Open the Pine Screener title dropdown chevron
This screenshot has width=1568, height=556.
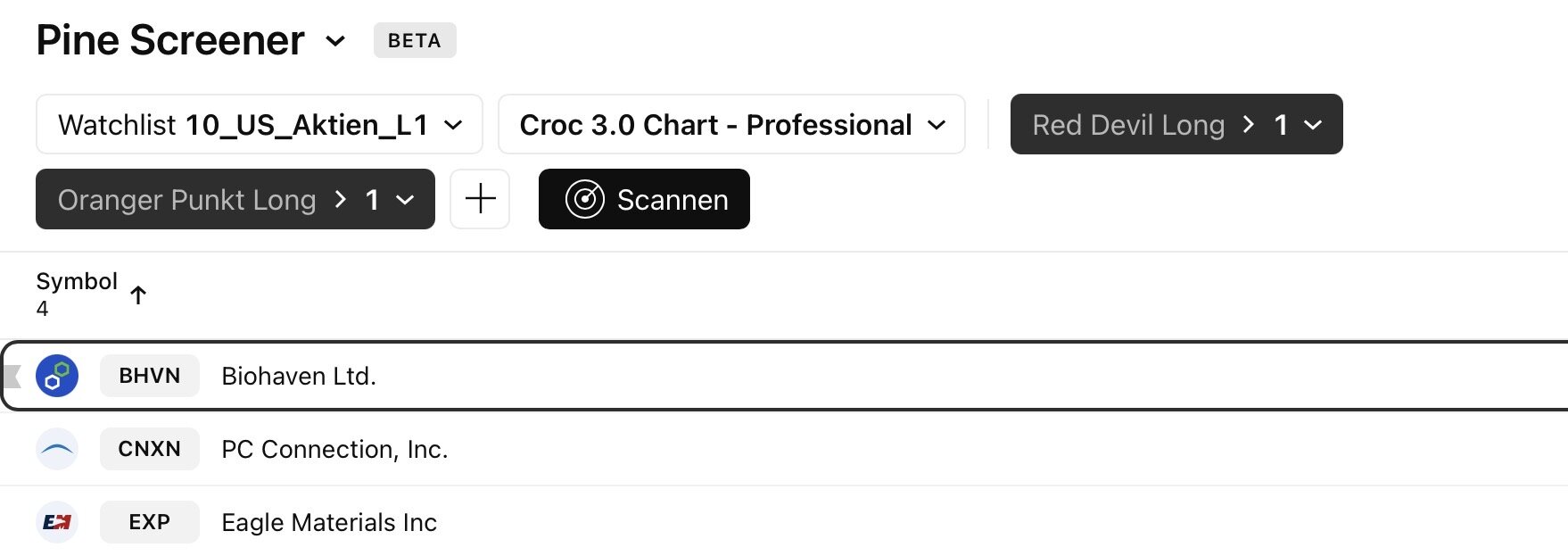click(x=335, y=41)
